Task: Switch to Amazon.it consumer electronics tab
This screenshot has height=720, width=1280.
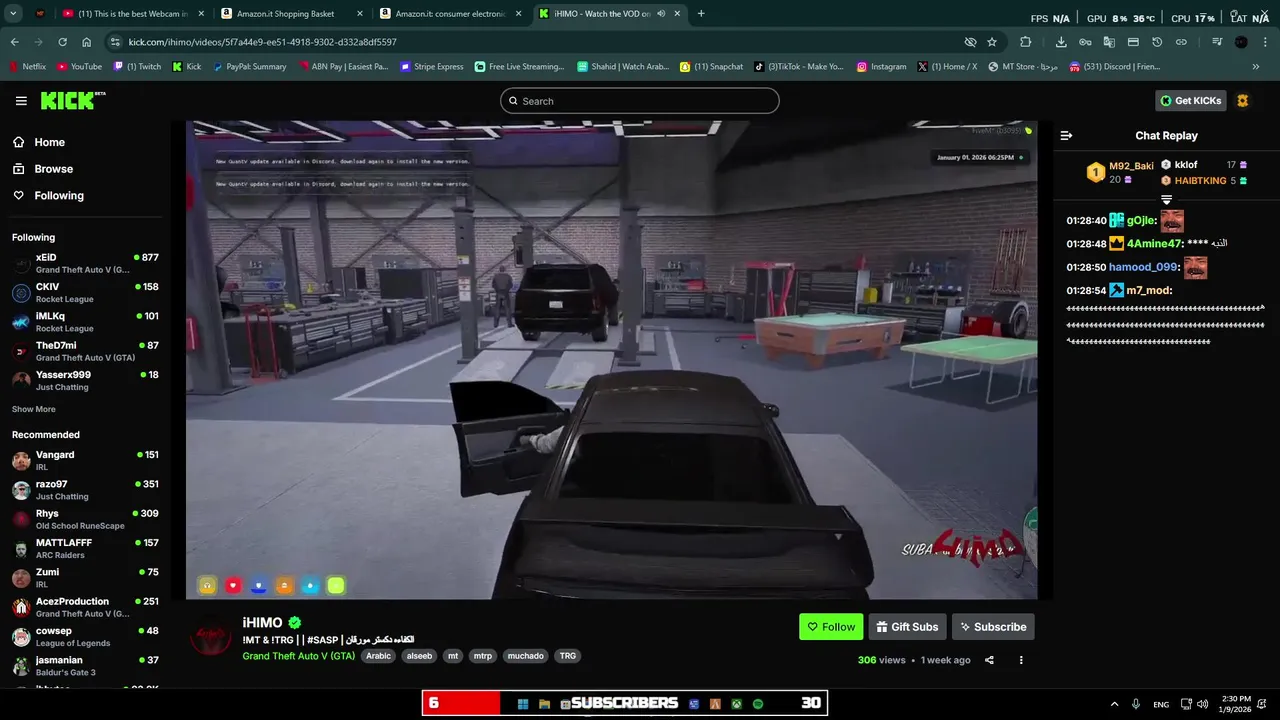Action: click(450, 14)
